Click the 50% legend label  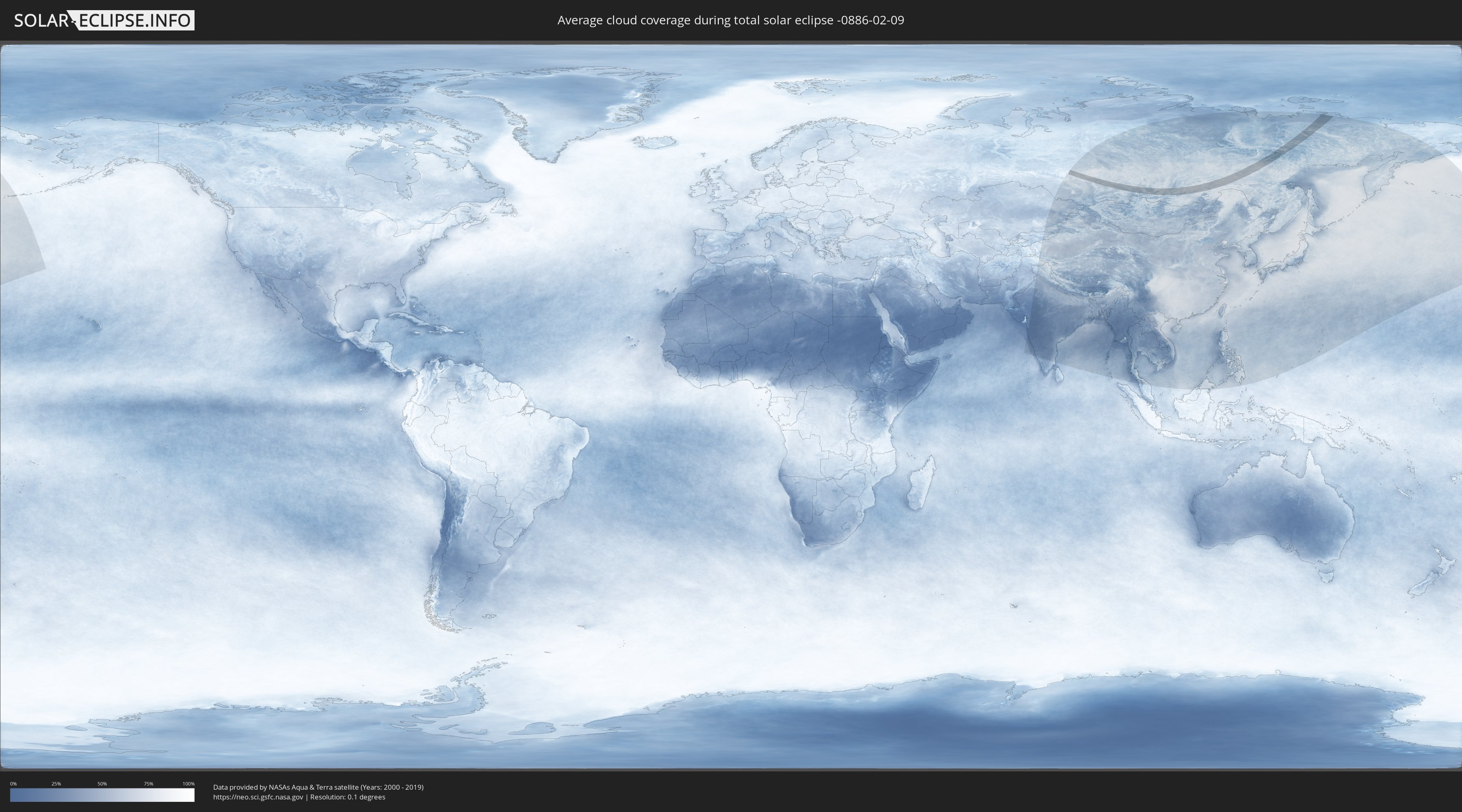coord(102,784)
